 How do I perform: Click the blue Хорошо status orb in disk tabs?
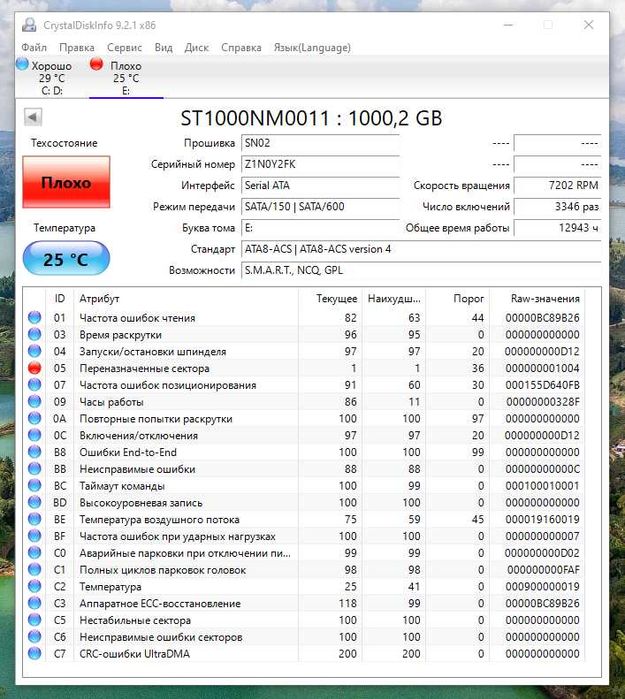click(22, 64)
